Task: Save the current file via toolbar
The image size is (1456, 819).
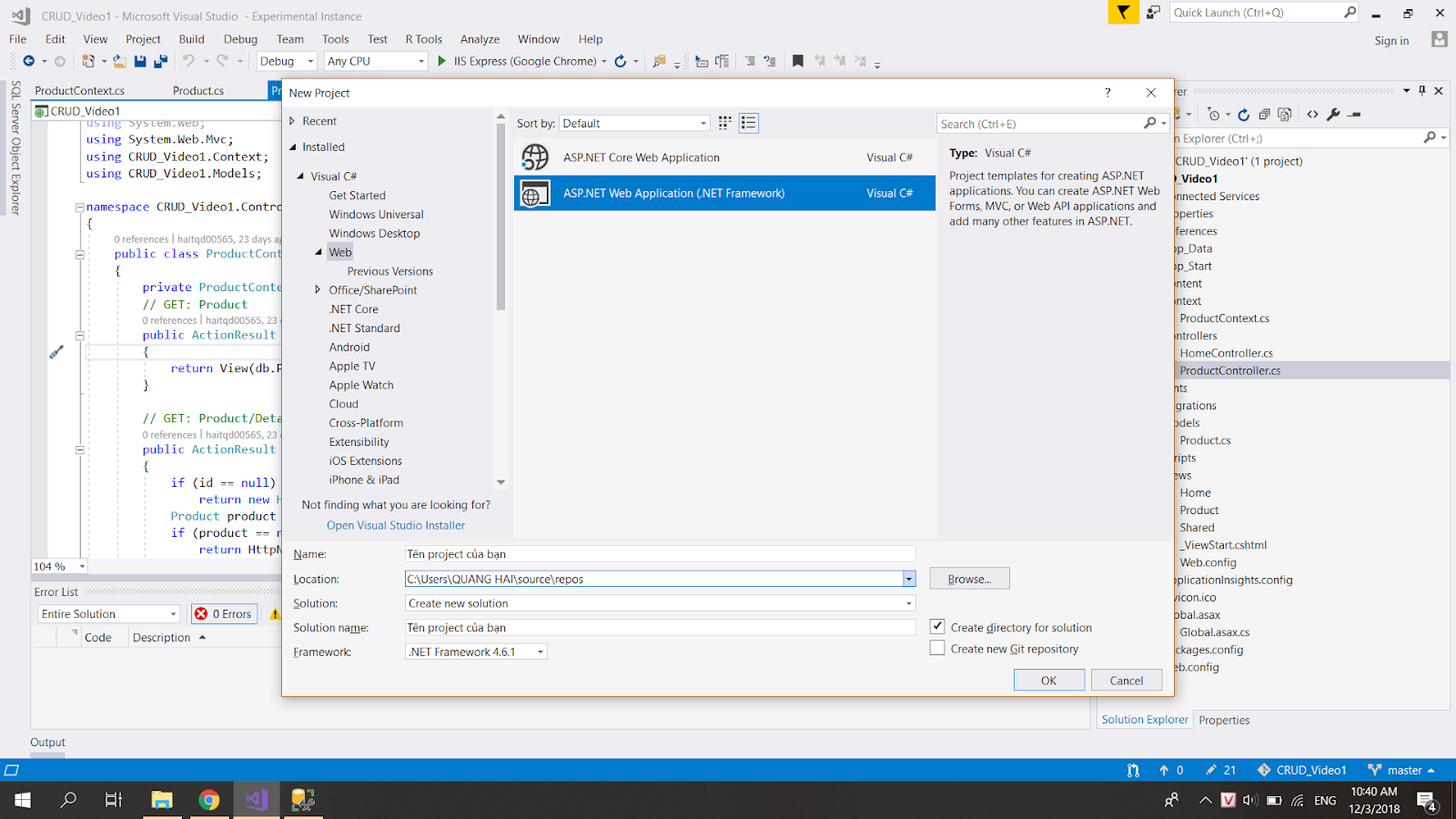Action: point(139,61)
